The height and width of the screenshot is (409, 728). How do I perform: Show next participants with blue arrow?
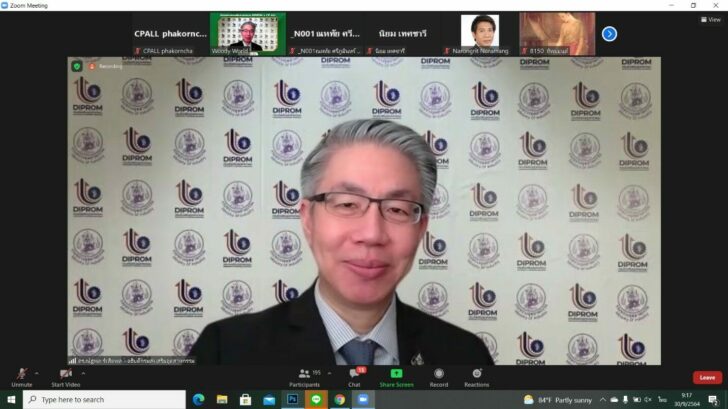[609, 34]
